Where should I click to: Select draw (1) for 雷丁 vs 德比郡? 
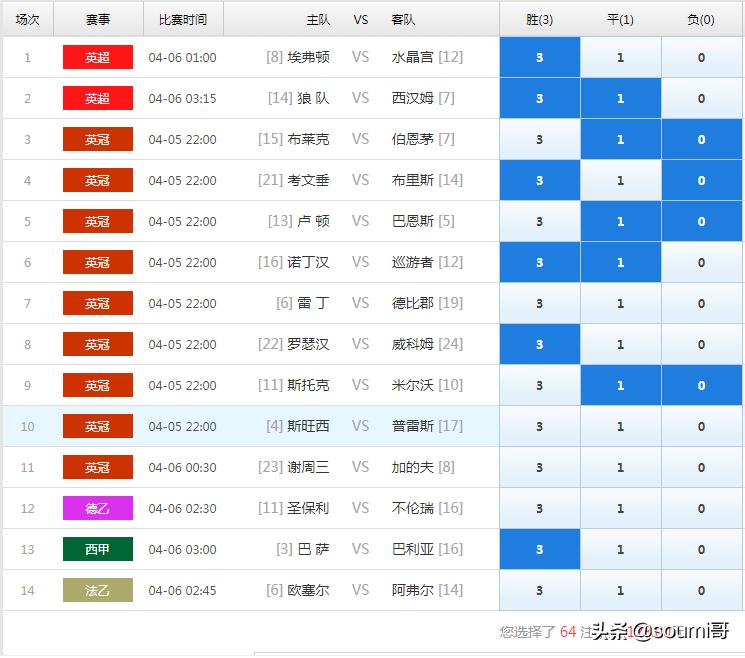click(621, 304)
